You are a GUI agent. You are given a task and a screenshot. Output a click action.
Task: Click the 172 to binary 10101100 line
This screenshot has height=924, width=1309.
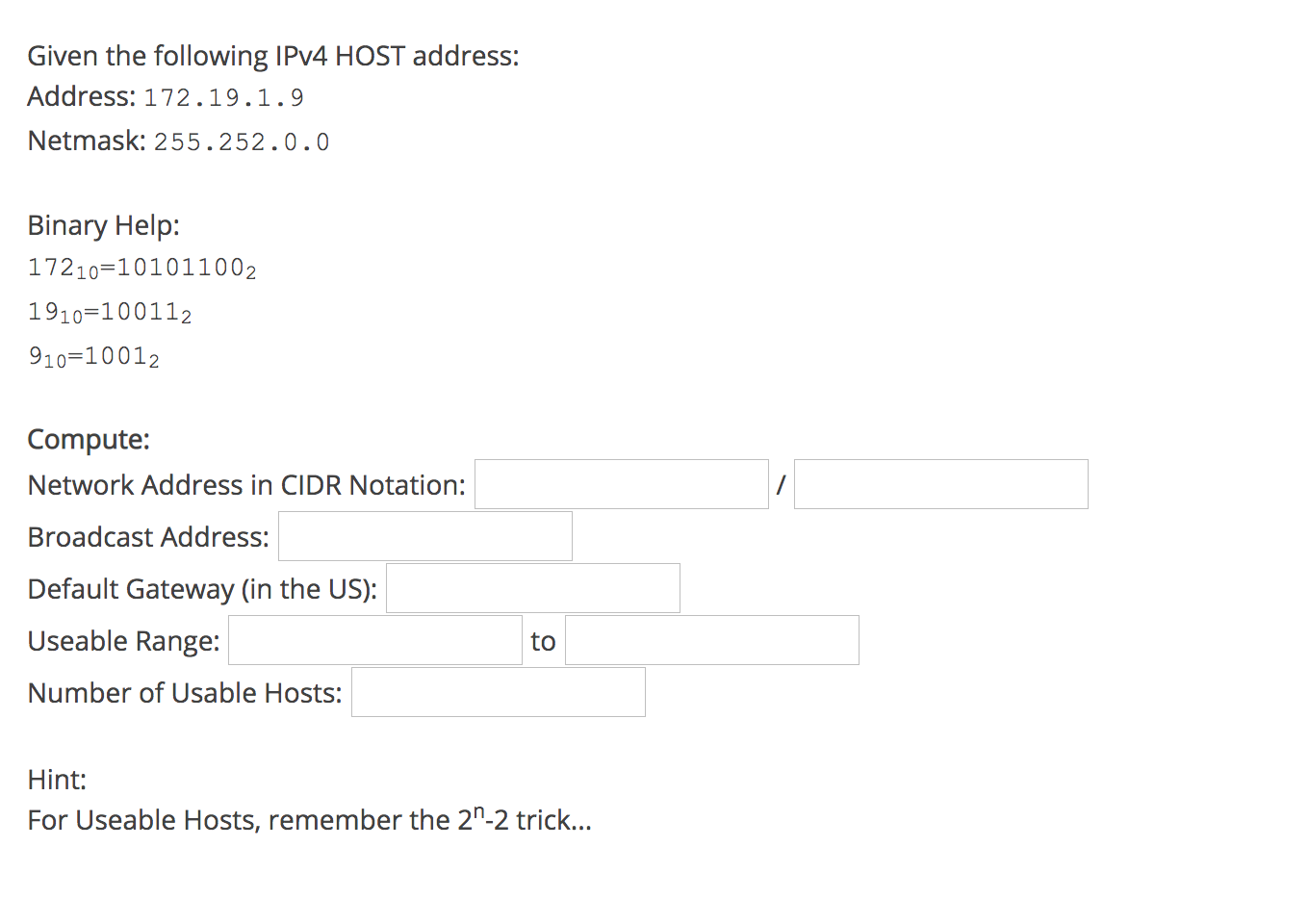pos(142,268)
